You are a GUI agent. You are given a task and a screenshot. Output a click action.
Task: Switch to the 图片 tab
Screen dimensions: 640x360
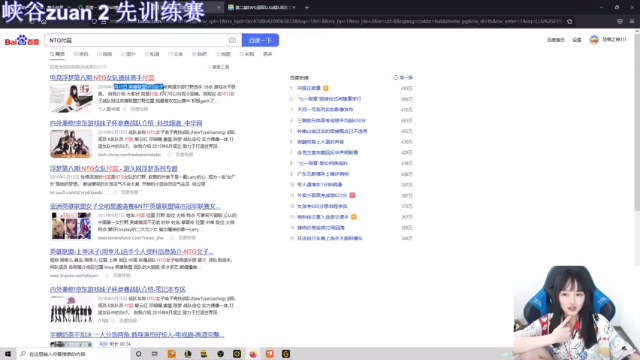pos(128,54)
